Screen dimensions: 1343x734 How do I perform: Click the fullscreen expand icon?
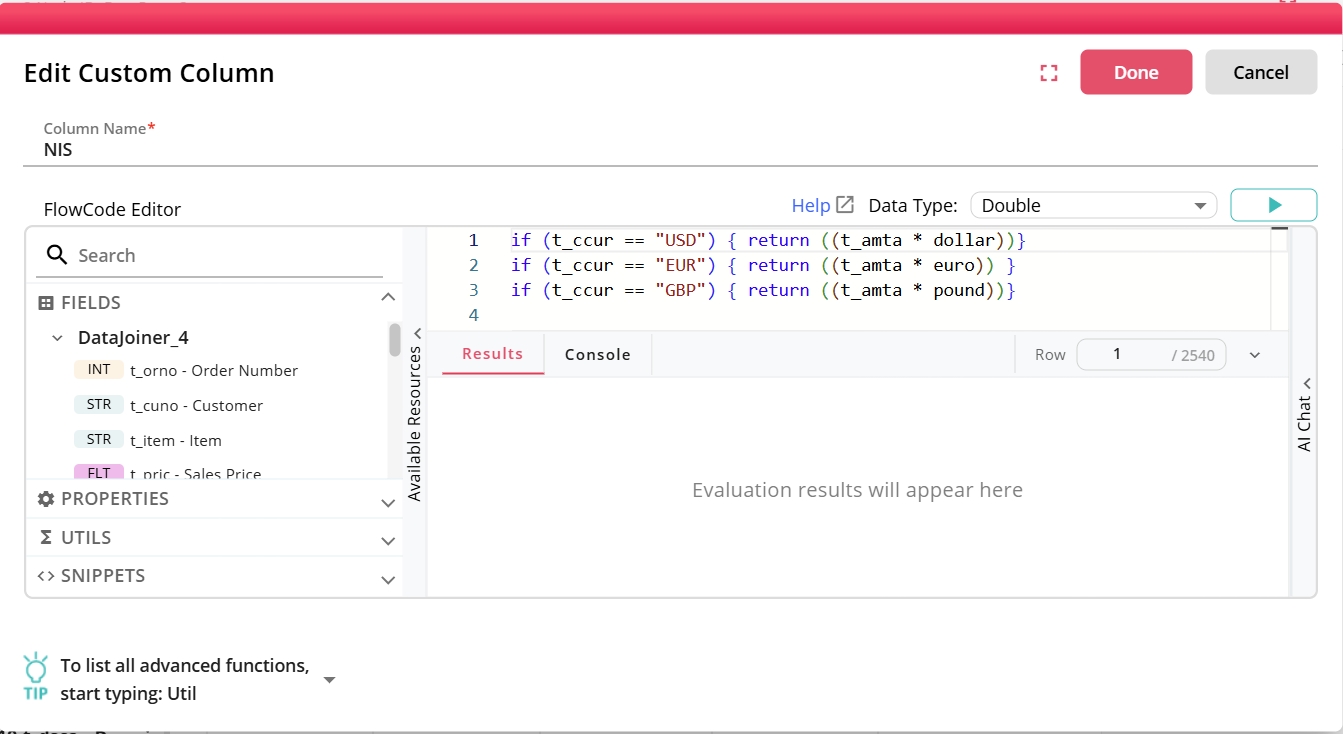(x=1049, y=73)
